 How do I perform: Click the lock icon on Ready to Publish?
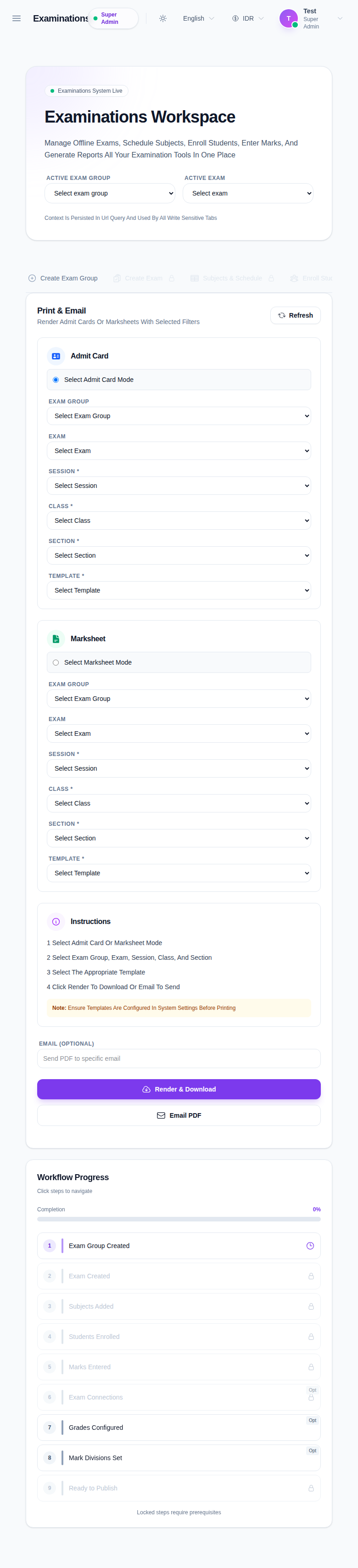(311, 1488)
